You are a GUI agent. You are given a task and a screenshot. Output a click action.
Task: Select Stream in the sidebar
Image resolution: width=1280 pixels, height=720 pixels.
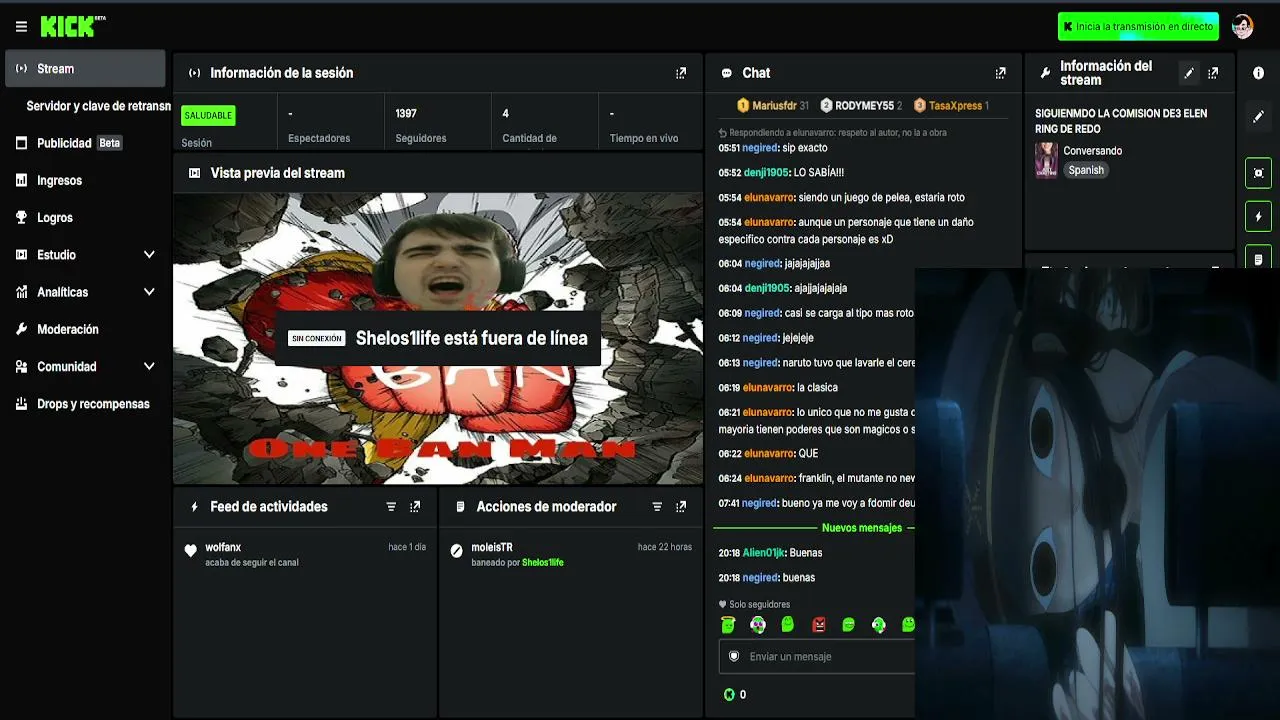[x=85, y=69]
